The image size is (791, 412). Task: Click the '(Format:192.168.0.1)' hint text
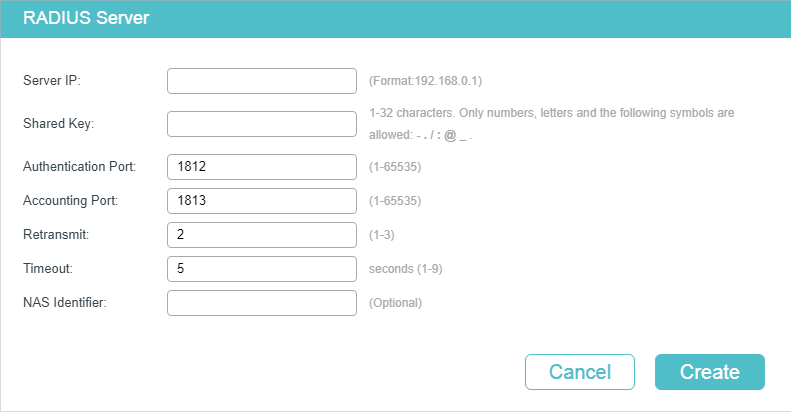(425, 81)
